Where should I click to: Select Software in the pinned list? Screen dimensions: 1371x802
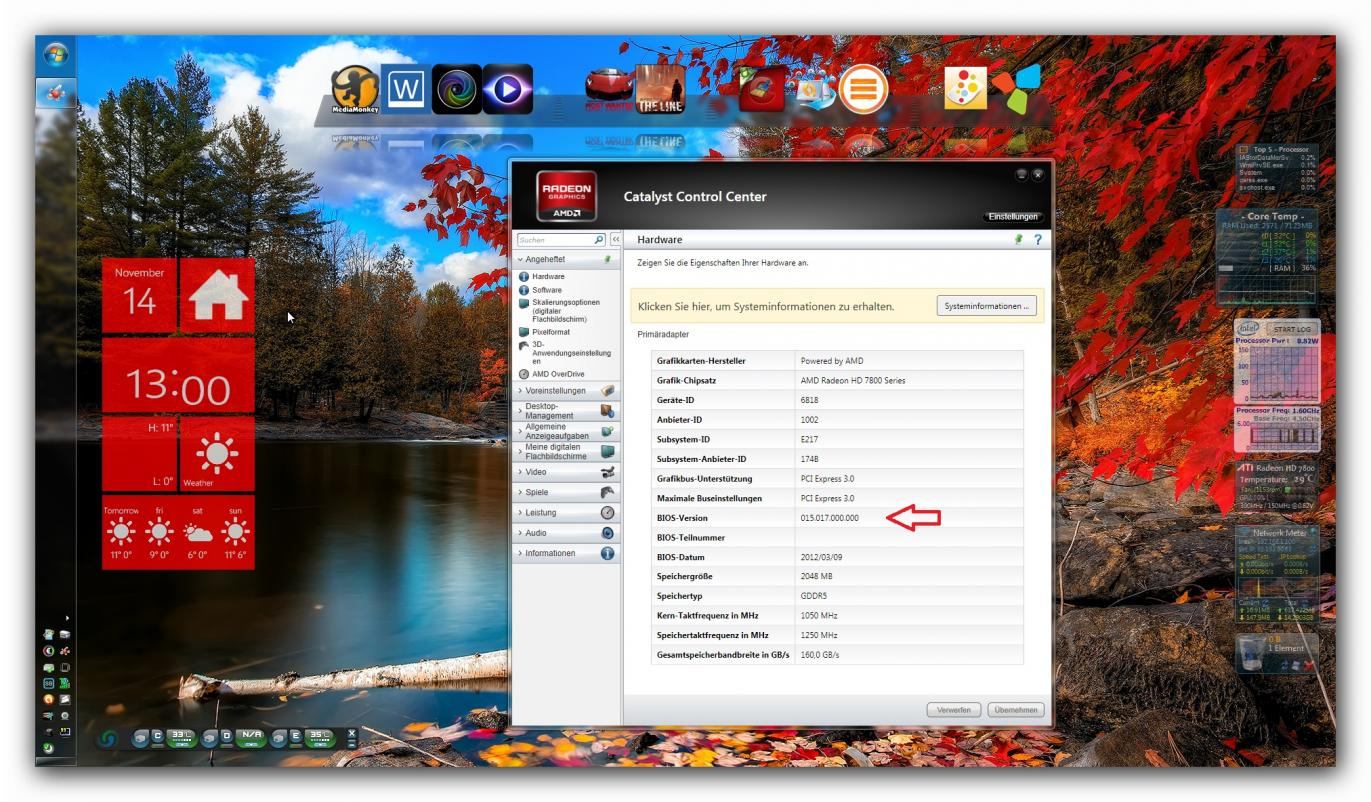click(547, 290)
